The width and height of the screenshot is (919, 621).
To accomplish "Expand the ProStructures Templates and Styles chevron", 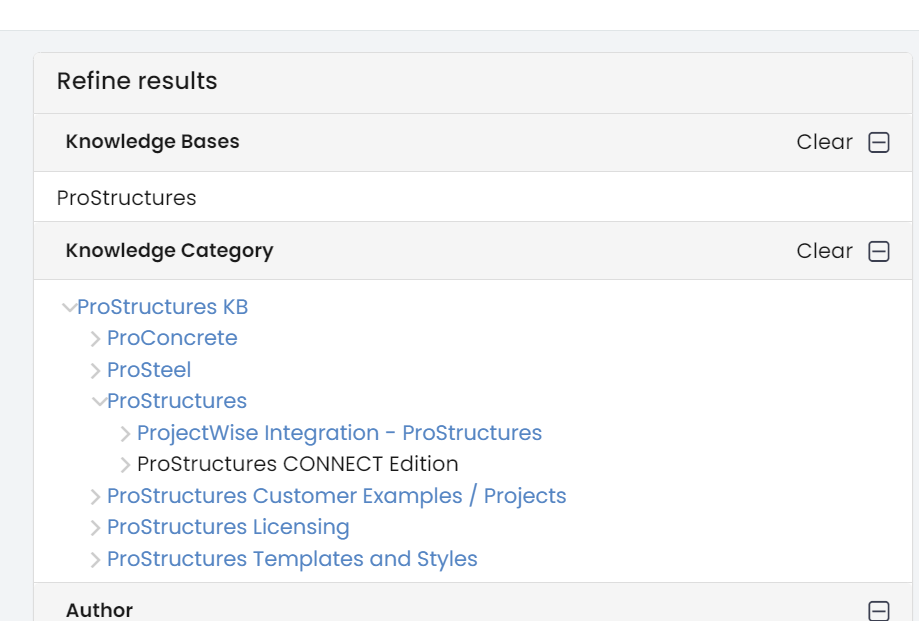I will 96,558.
